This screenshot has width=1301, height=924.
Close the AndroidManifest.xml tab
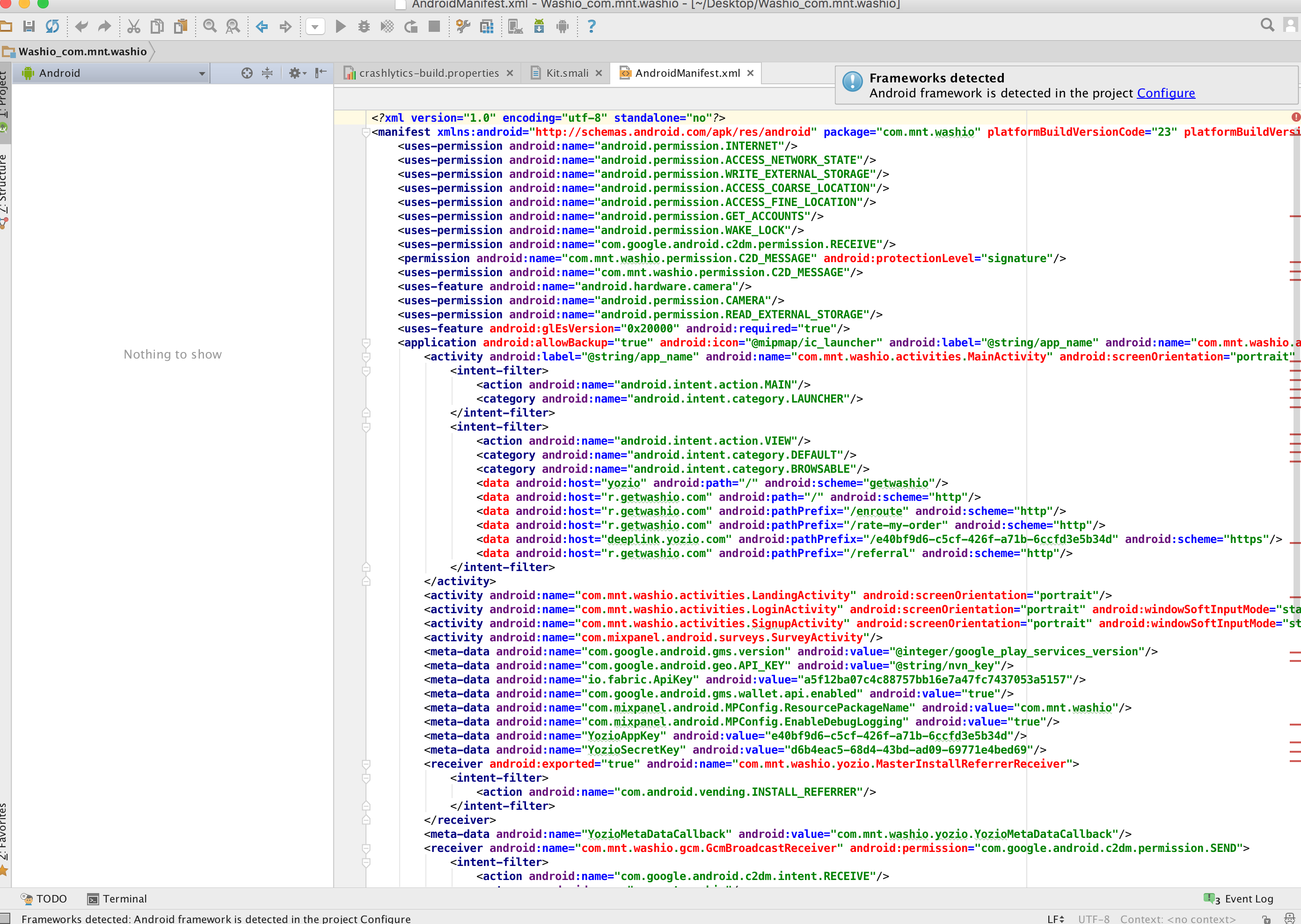pos(750,73)
